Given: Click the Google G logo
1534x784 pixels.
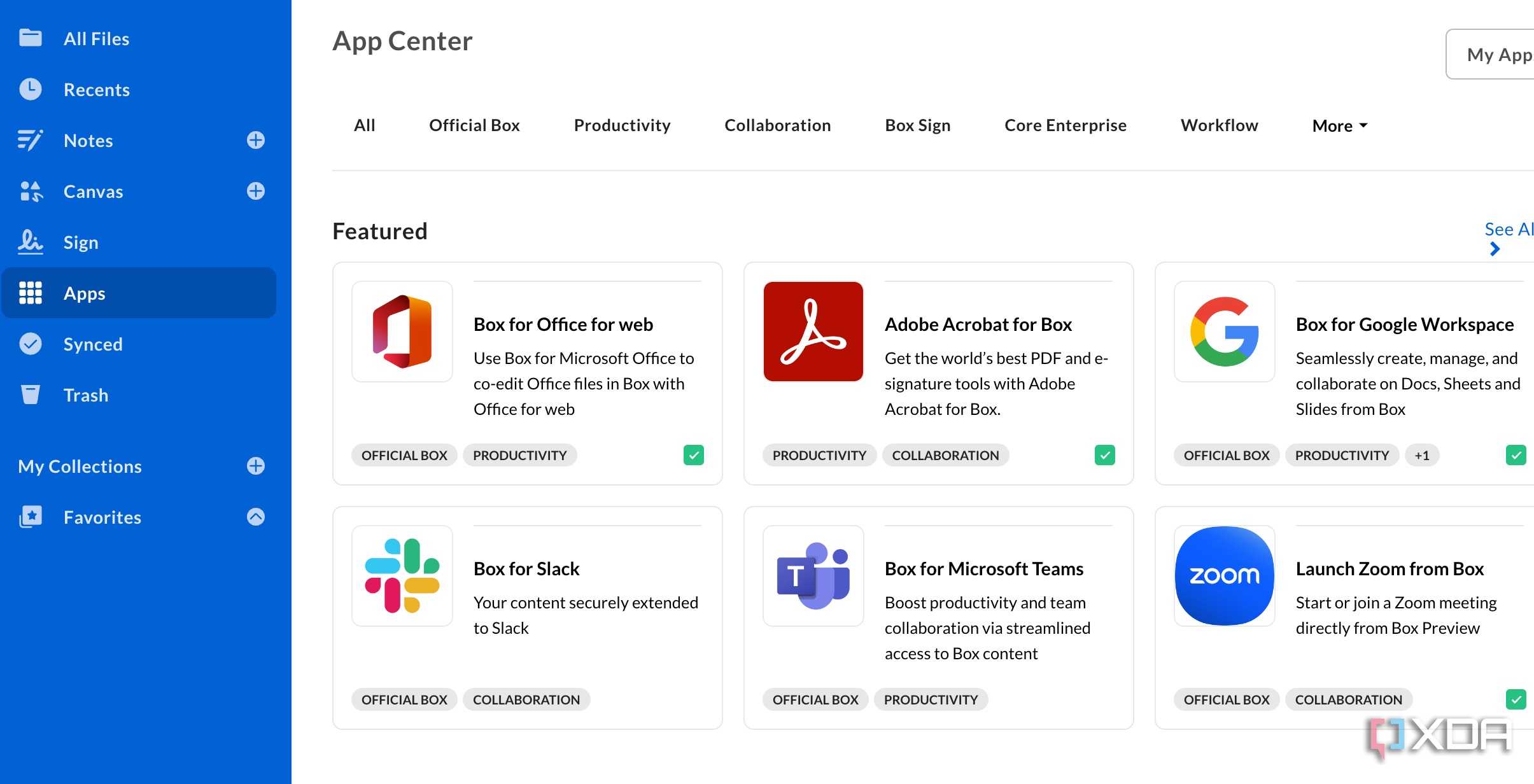Looking at the screenshot, I should [1225, 332].
